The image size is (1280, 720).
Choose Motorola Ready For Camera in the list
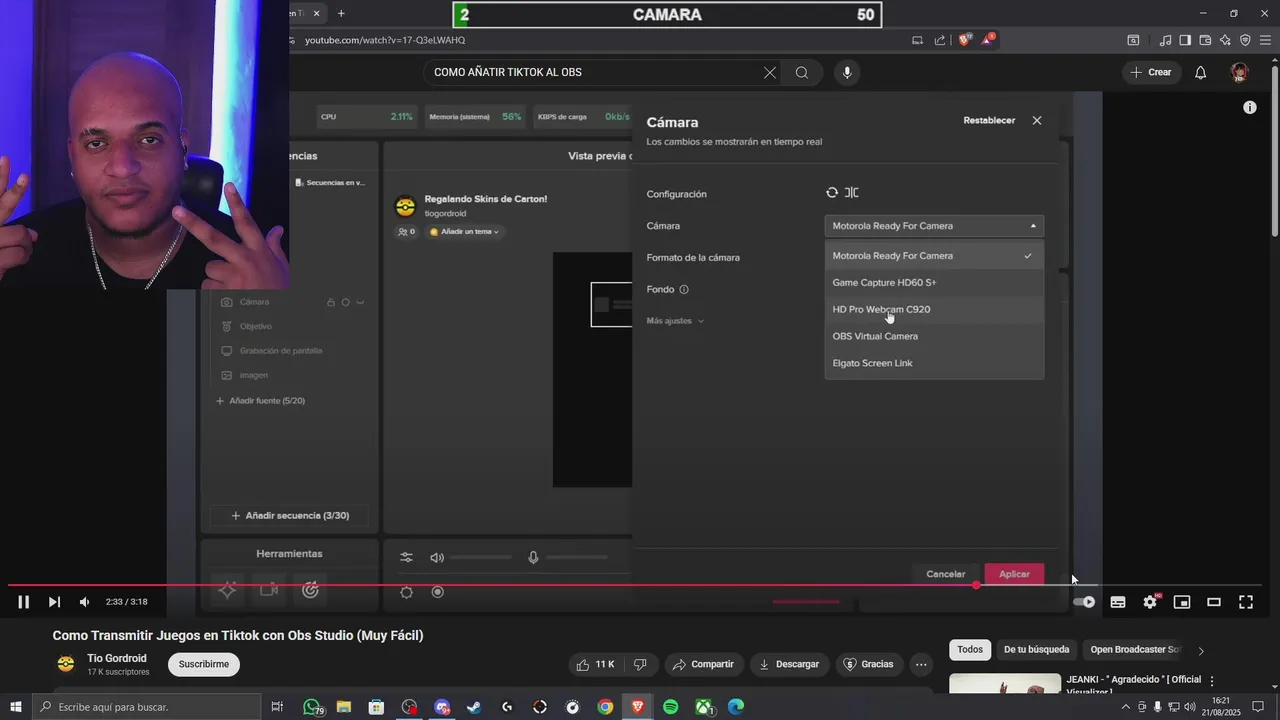click(x=934, y=256)
